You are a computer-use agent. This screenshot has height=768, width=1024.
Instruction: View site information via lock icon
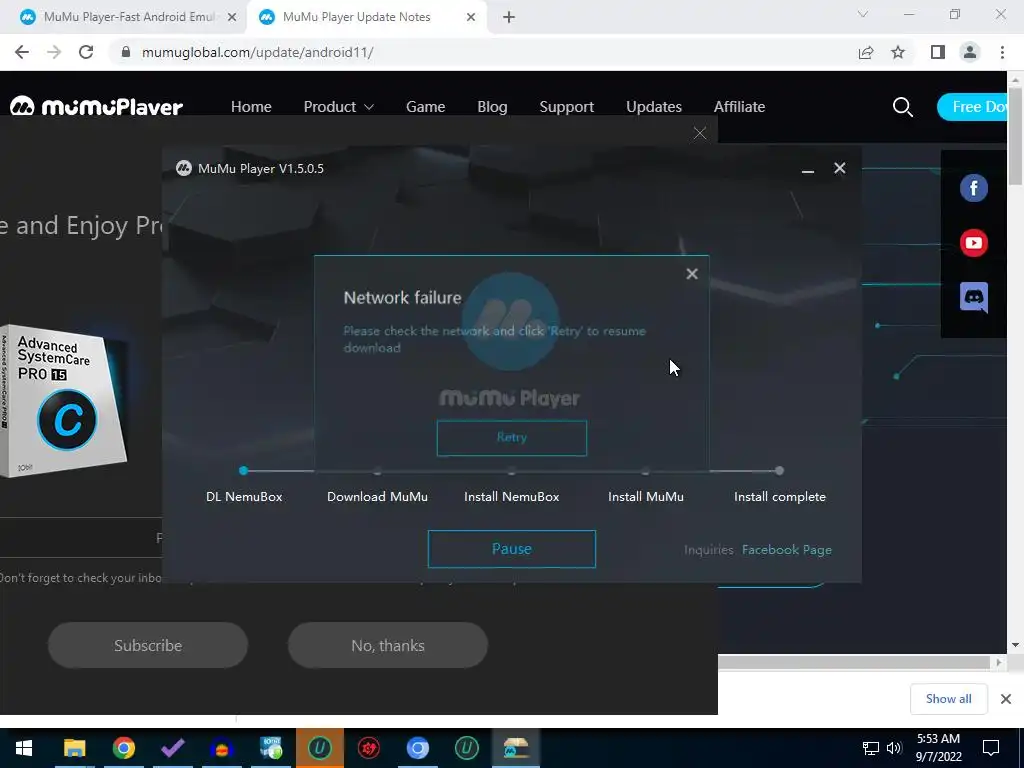pos(126,52)
